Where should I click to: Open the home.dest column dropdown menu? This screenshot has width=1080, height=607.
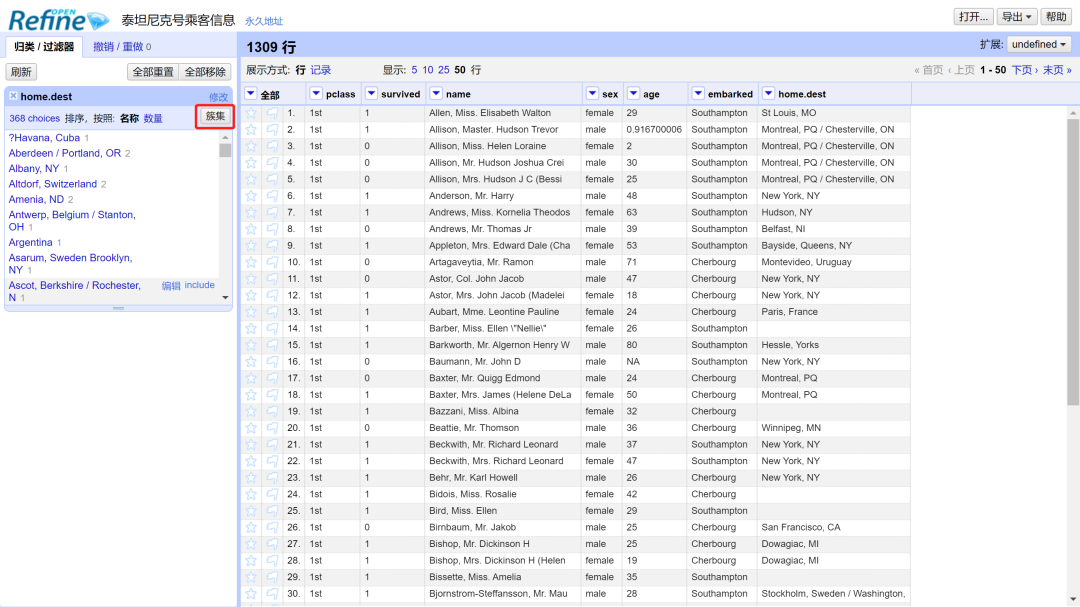tap(769, 94)
